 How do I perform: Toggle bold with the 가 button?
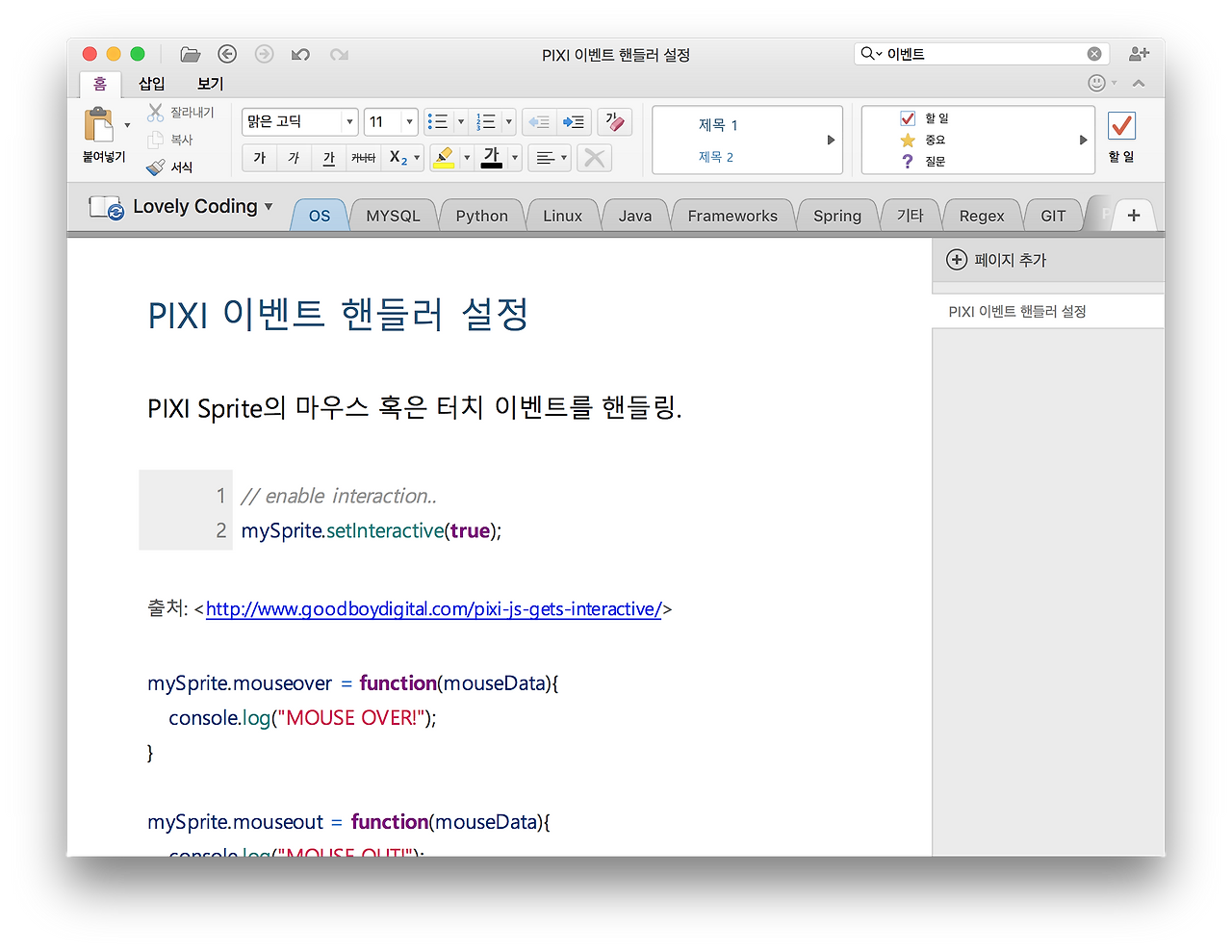pos(258,157)
